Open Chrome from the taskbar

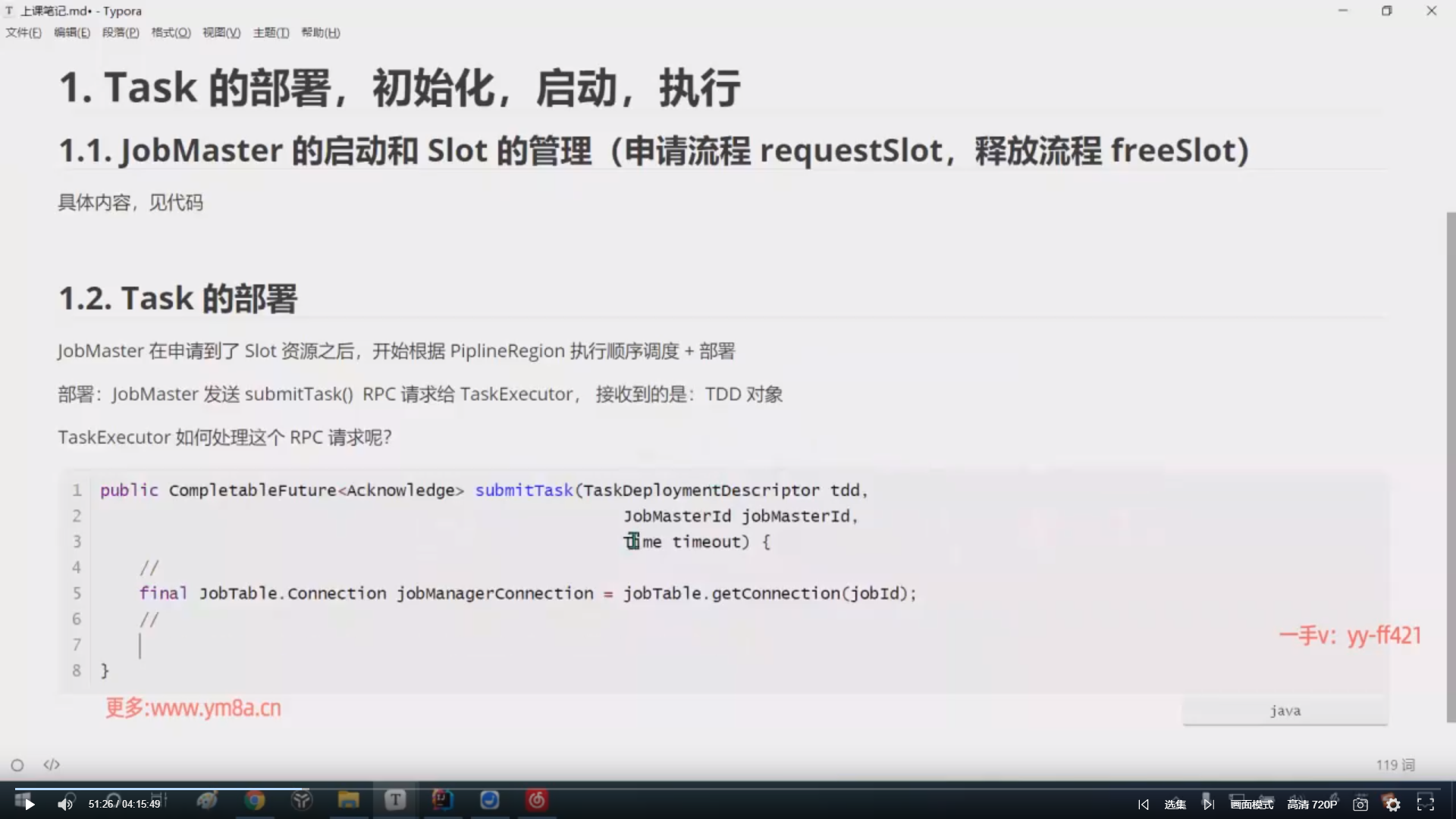(x=255, y=800)
